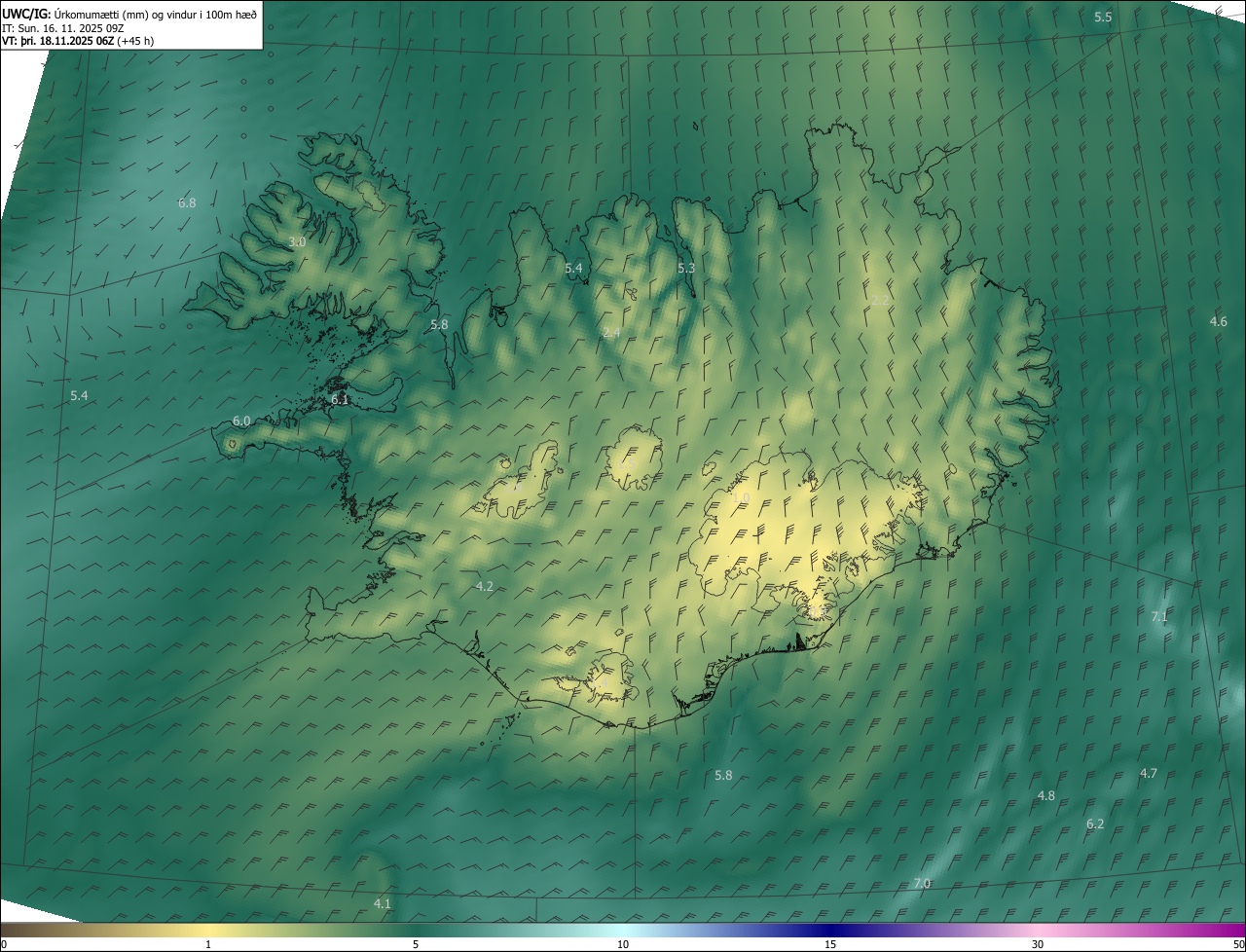Select the 3.0 value over the Westfjords
Screen dimensions: 1246x952
297,241
